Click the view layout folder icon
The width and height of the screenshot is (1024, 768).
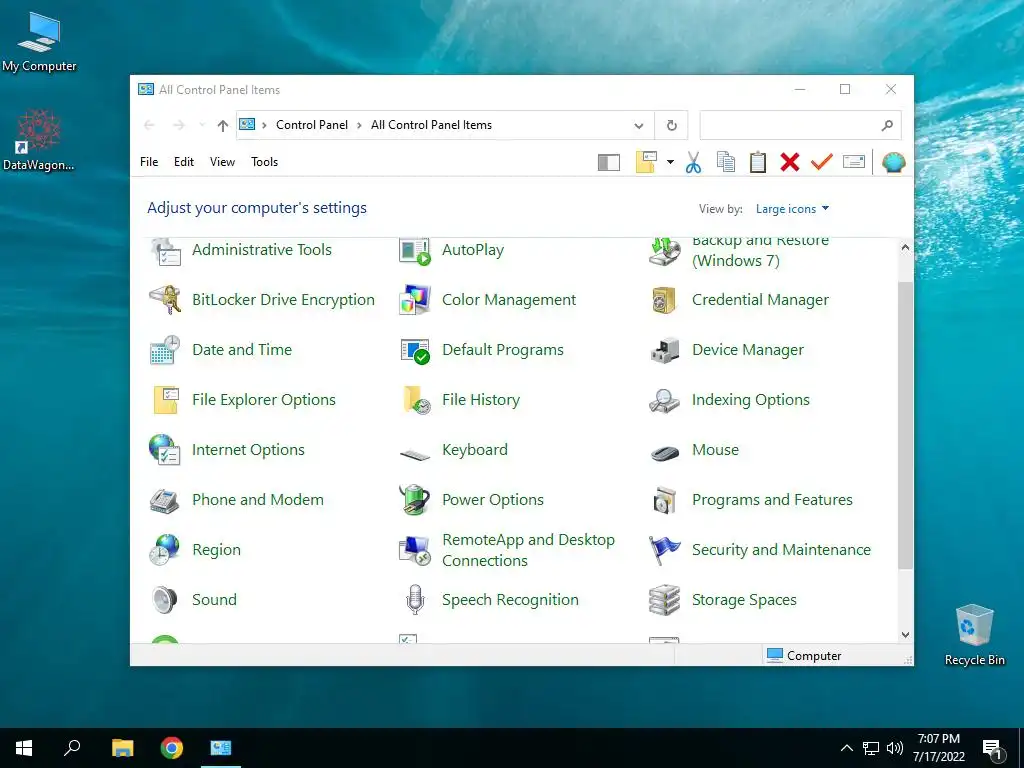[x=646, y=162]
